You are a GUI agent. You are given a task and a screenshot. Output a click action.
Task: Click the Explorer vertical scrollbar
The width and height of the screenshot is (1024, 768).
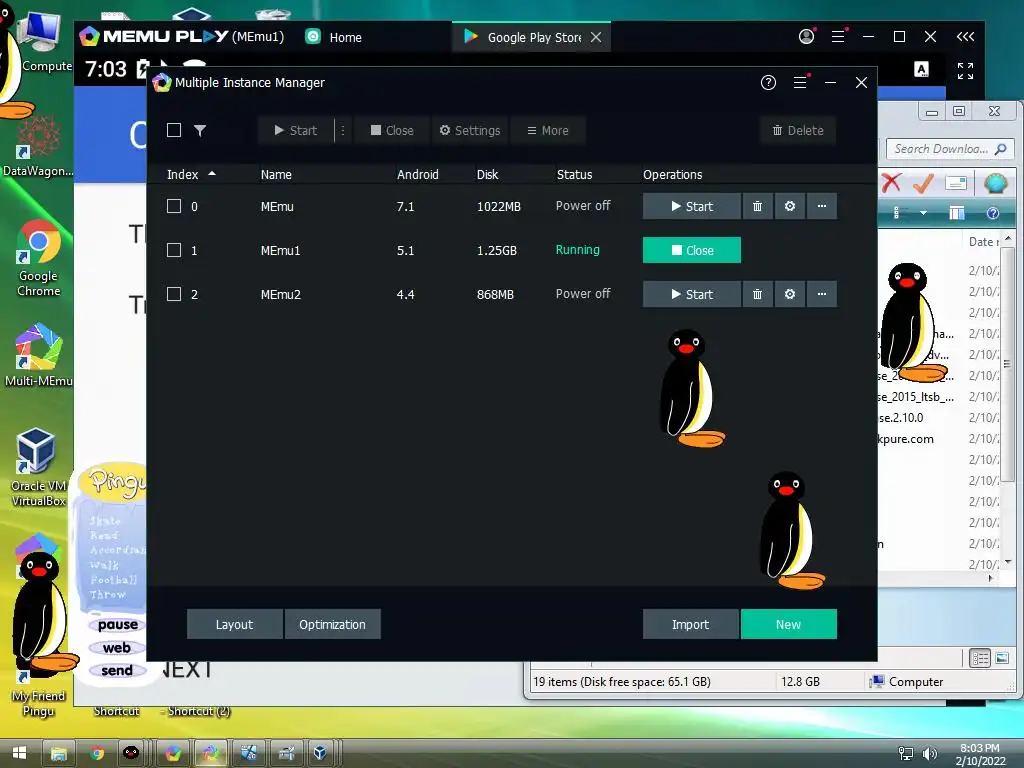coord(1008,363)
